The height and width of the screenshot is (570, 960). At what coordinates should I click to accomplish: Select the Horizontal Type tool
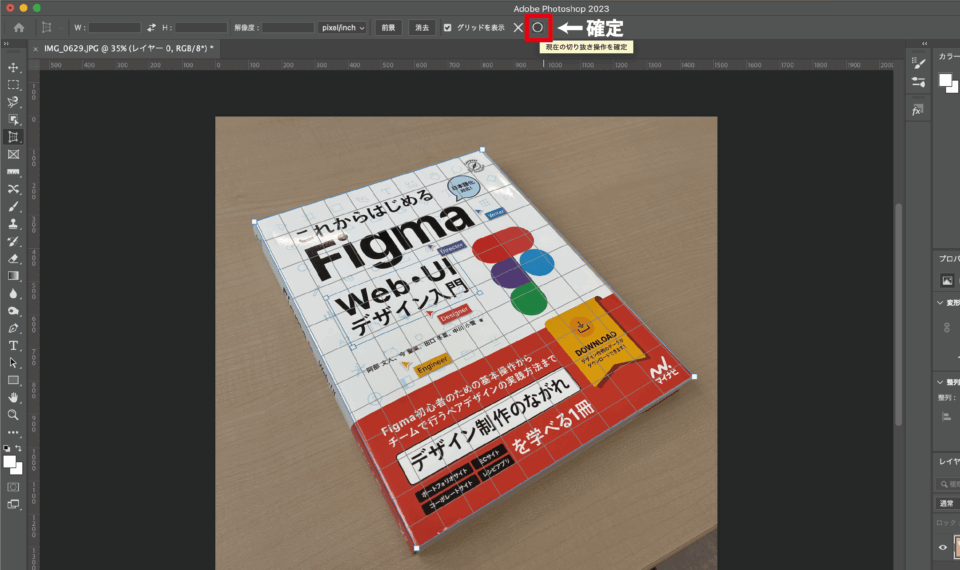tap(13, 345)
